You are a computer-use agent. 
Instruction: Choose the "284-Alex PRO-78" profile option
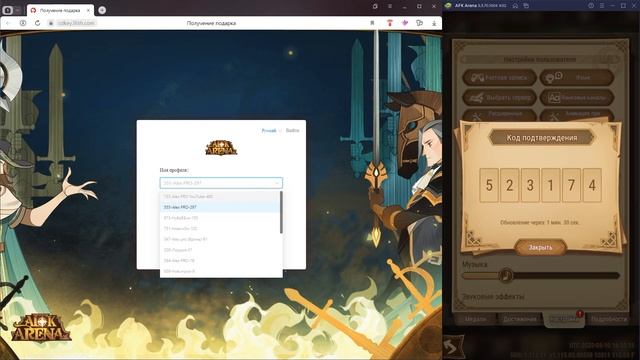pyautogui.click(x=220, y=260)
